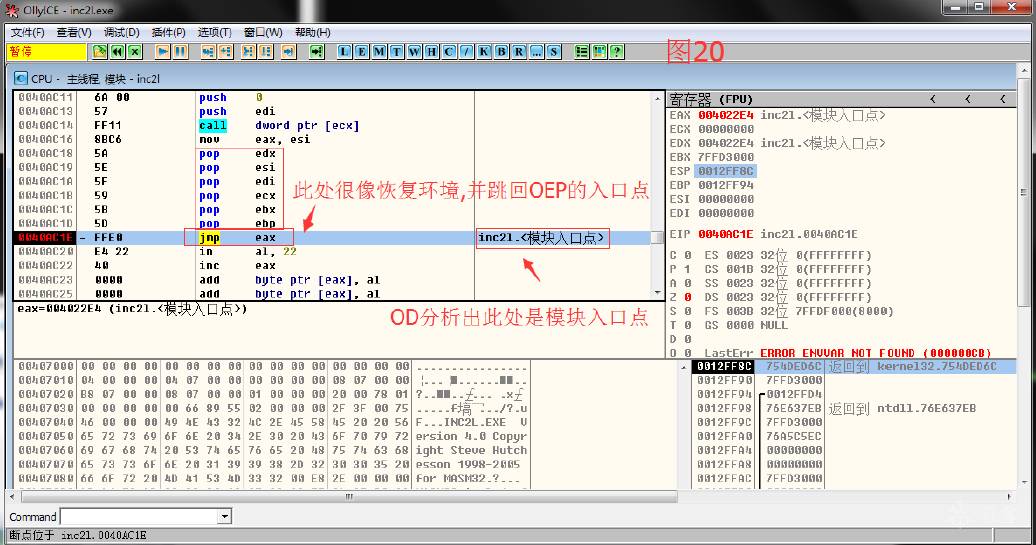The width and height of the screenshot is (1036, 545).
Task: Open Source window with S button
Action: point(554,52)
